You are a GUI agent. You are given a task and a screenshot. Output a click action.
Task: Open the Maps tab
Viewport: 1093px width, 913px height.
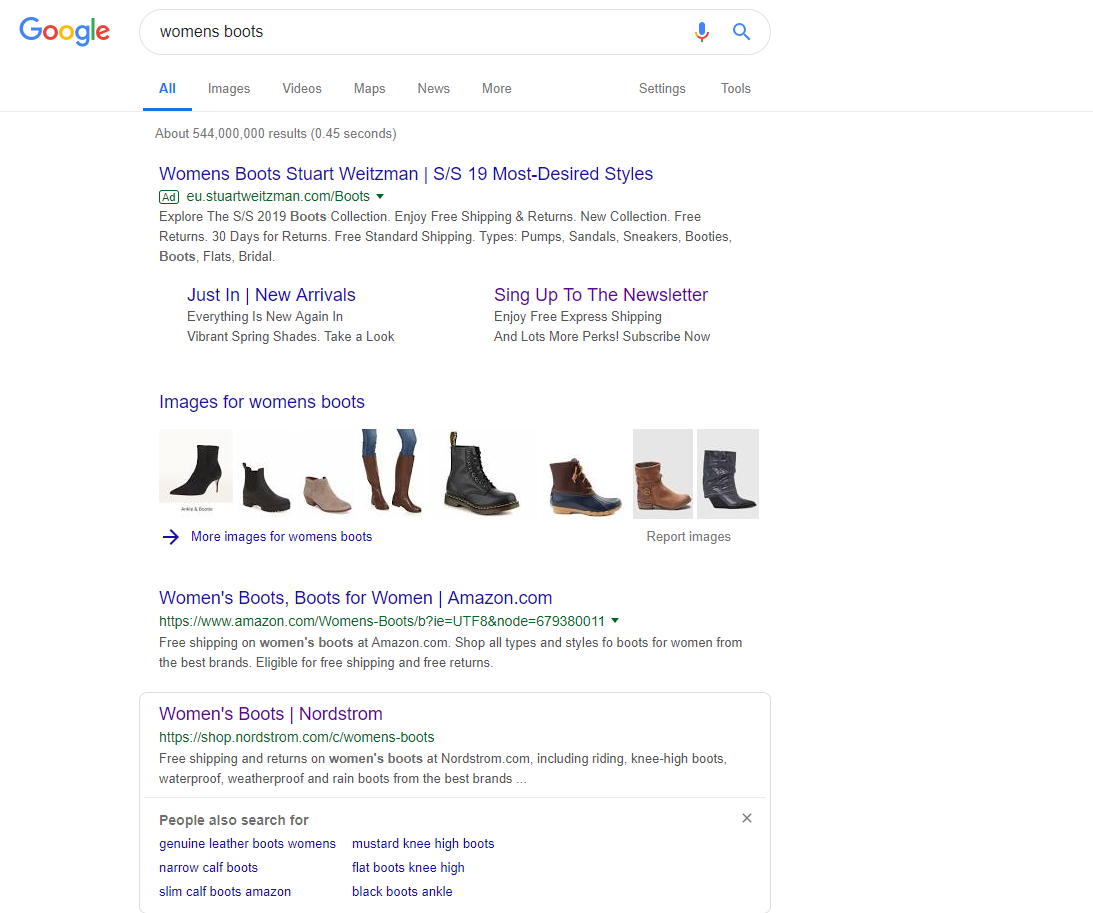(x=369, y=89)
